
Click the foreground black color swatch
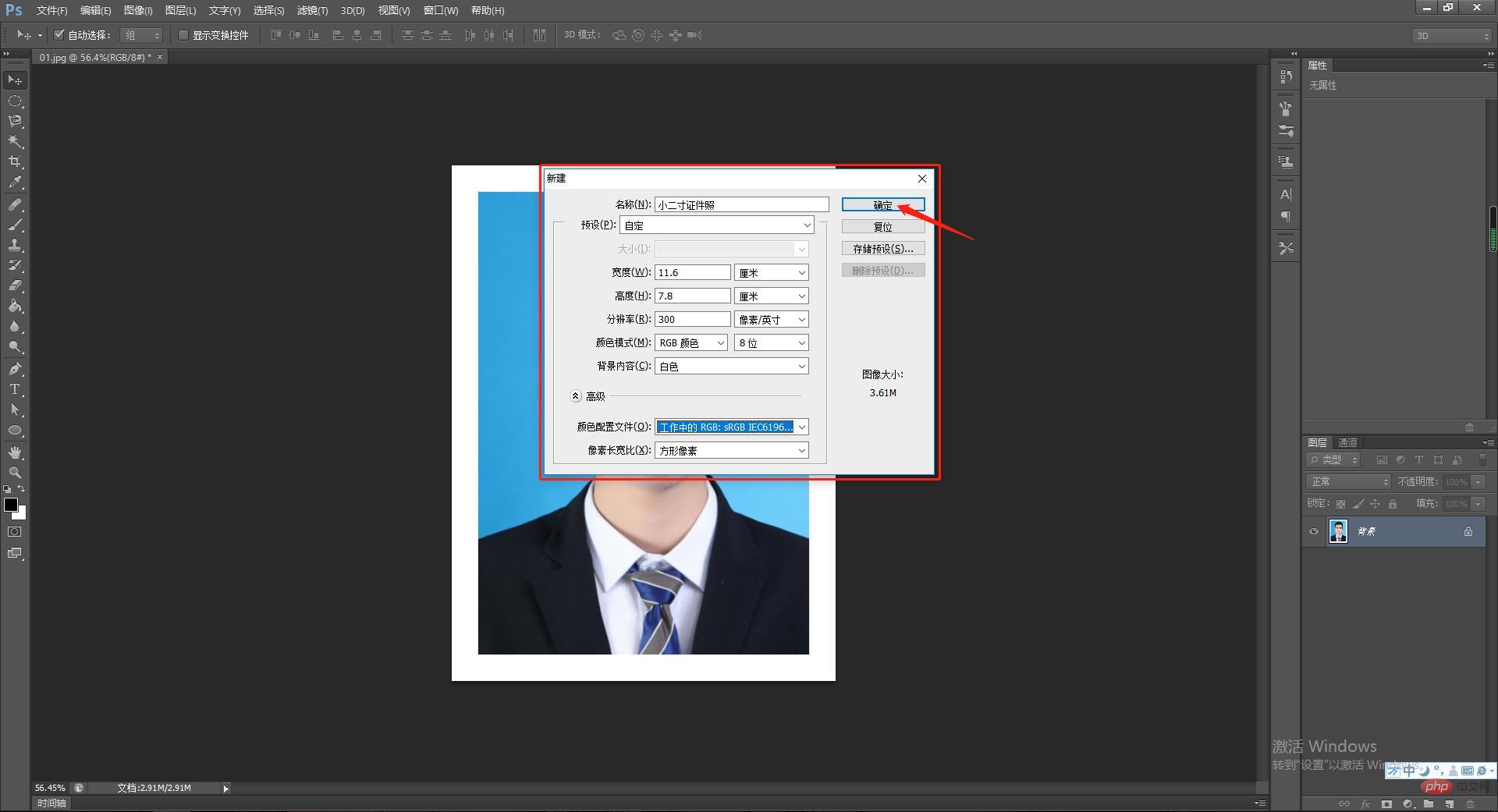[x=10, y=504]
